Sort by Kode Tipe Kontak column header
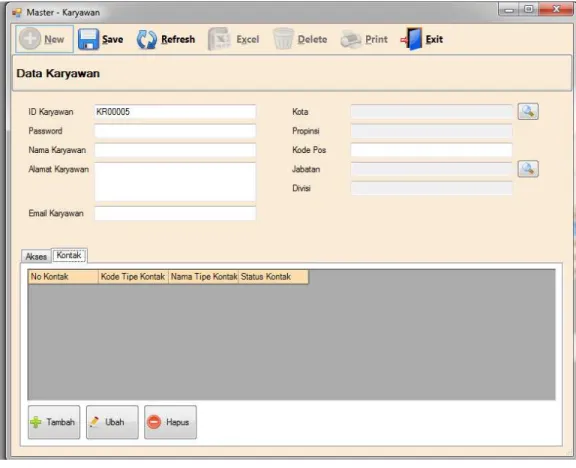 pyautogui.click(x=133, y=277)
